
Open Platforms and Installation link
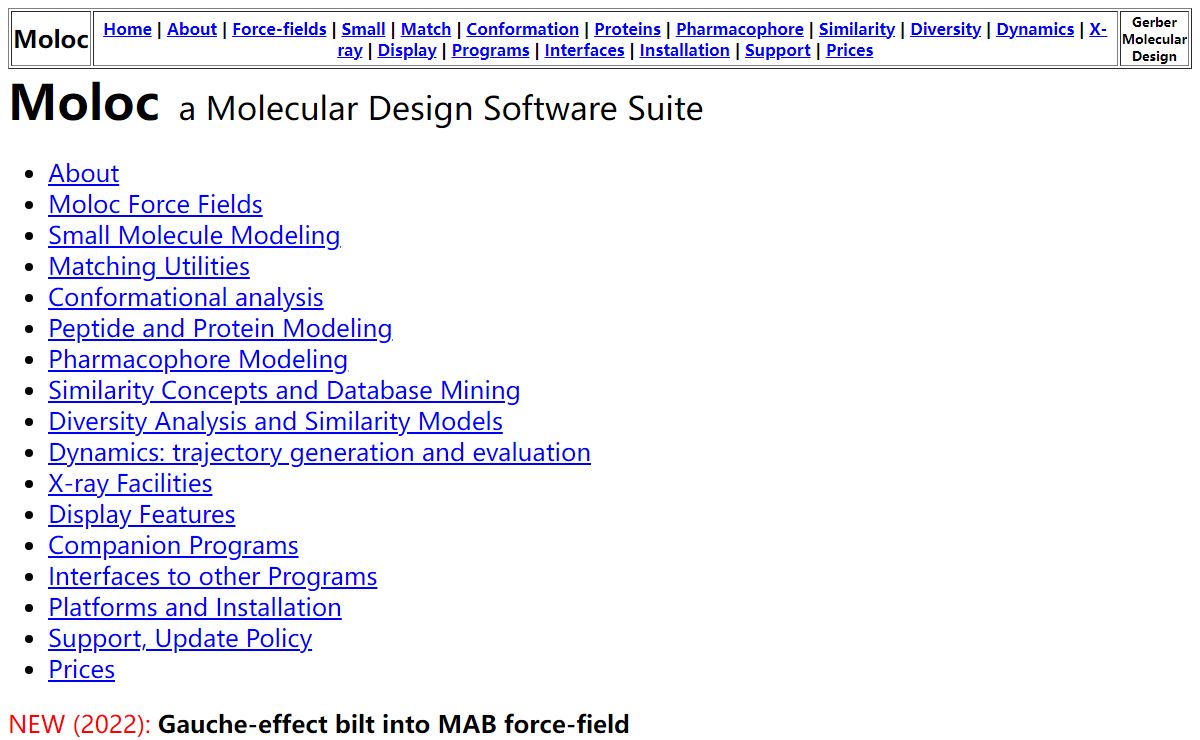(x=195, y=608)
